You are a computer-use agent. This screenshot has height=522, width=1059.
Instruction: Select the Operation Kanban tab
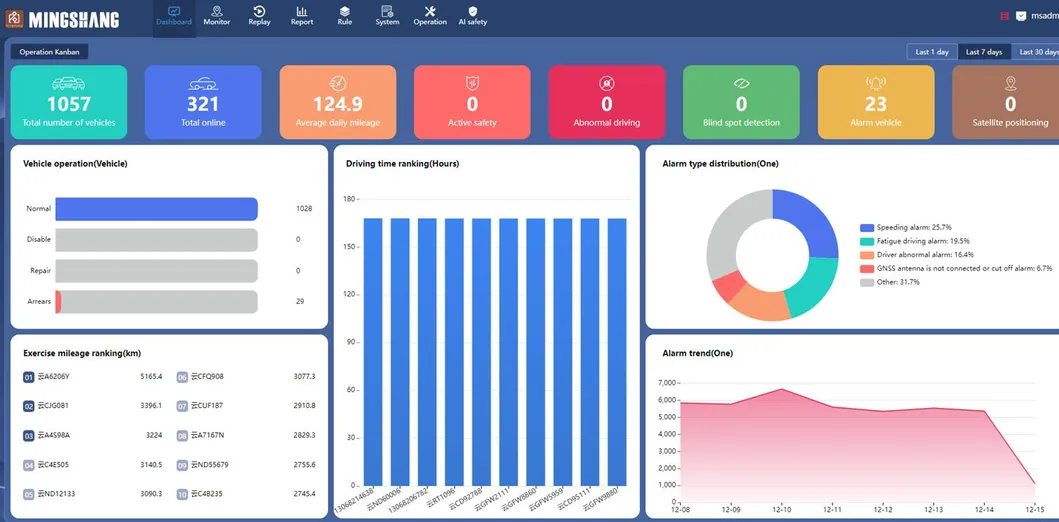point(50,51)
